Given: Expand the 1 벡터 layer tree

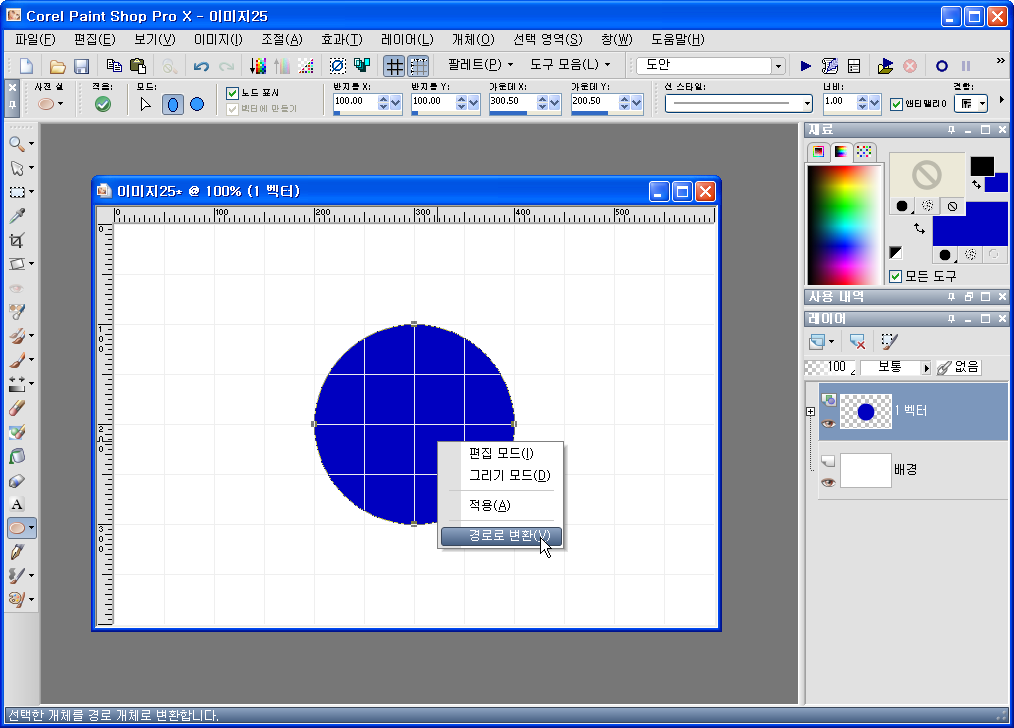Looking at the screenshot, I should [810, 411].
